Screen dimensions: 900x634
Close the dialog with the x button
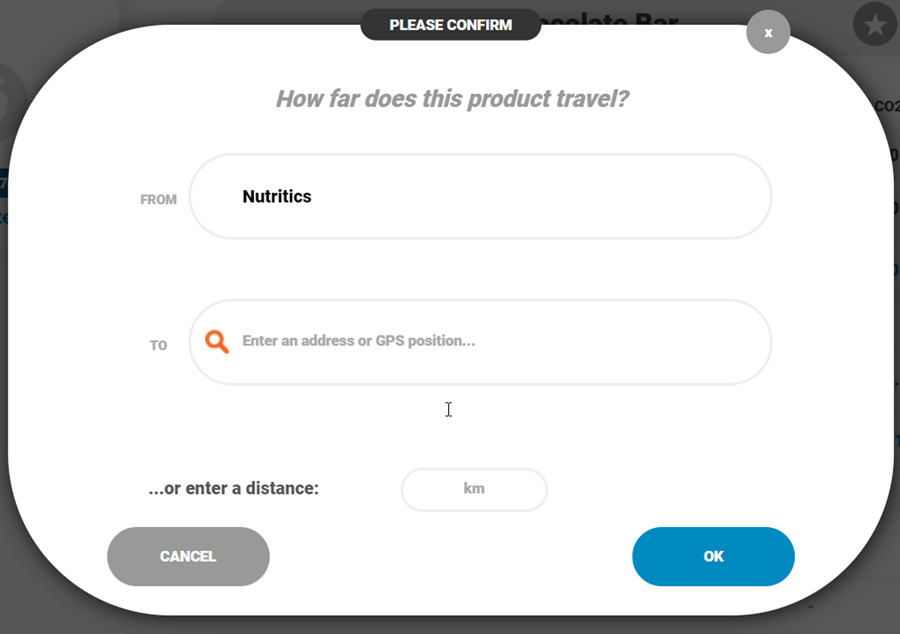[768, 32]
